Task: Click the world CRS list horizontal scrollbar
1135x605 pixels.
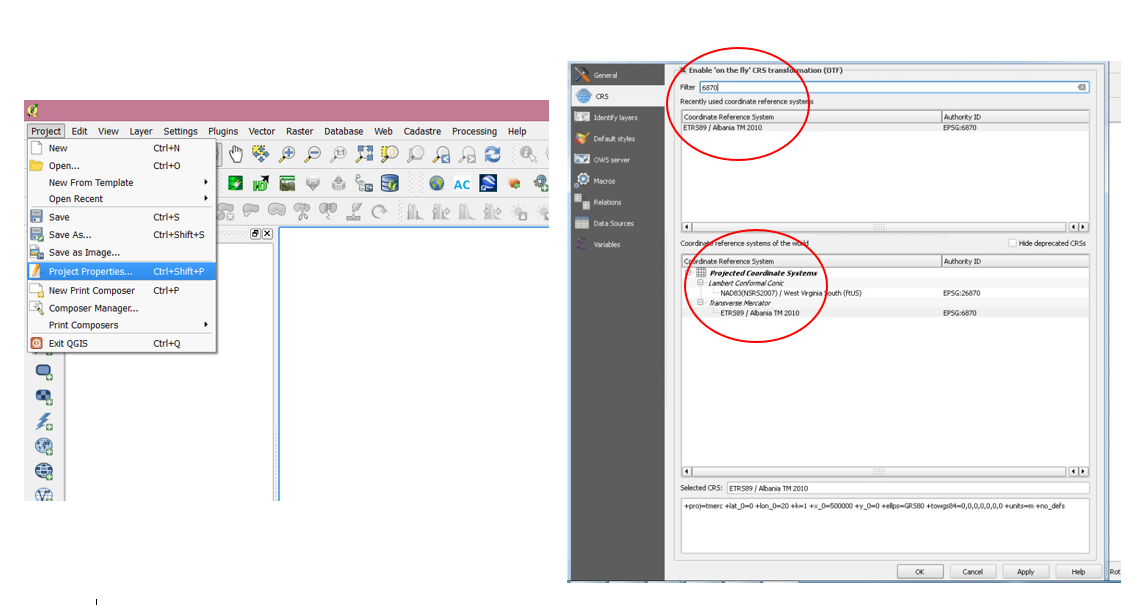Action: tap(885, 471)
